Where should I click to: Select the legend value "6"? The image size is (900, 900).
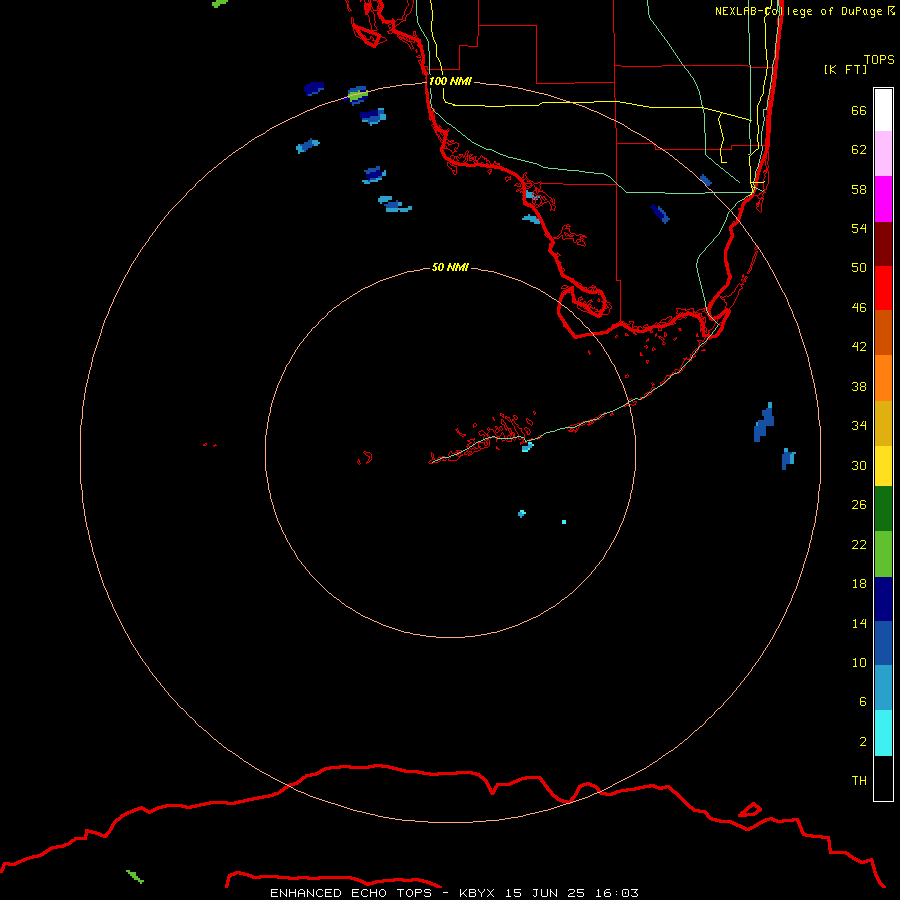coord(862,702)
